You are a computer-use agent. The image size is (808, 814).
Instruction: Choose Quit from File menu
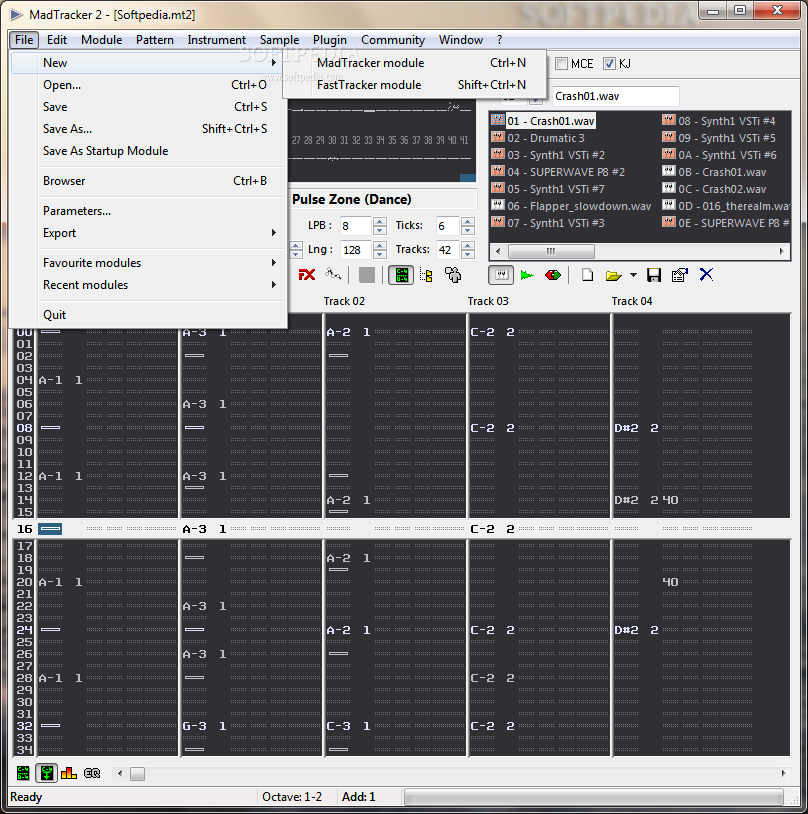point(149,315)
